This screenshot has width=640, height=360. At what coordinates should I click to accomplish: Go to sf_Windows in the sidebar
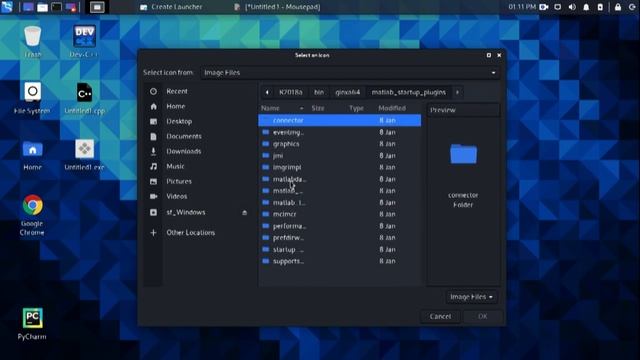click(186, 212)
